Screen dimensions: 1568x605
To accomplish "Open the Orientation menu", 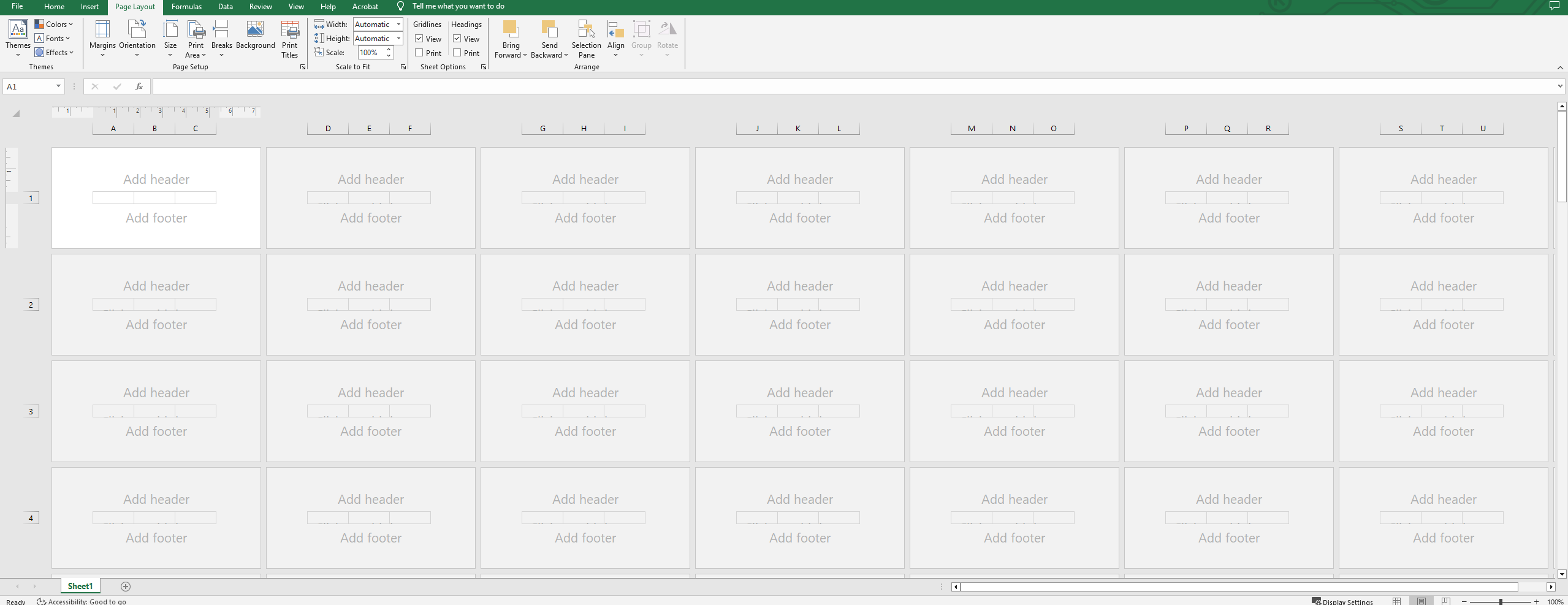I will pos(137,38).
